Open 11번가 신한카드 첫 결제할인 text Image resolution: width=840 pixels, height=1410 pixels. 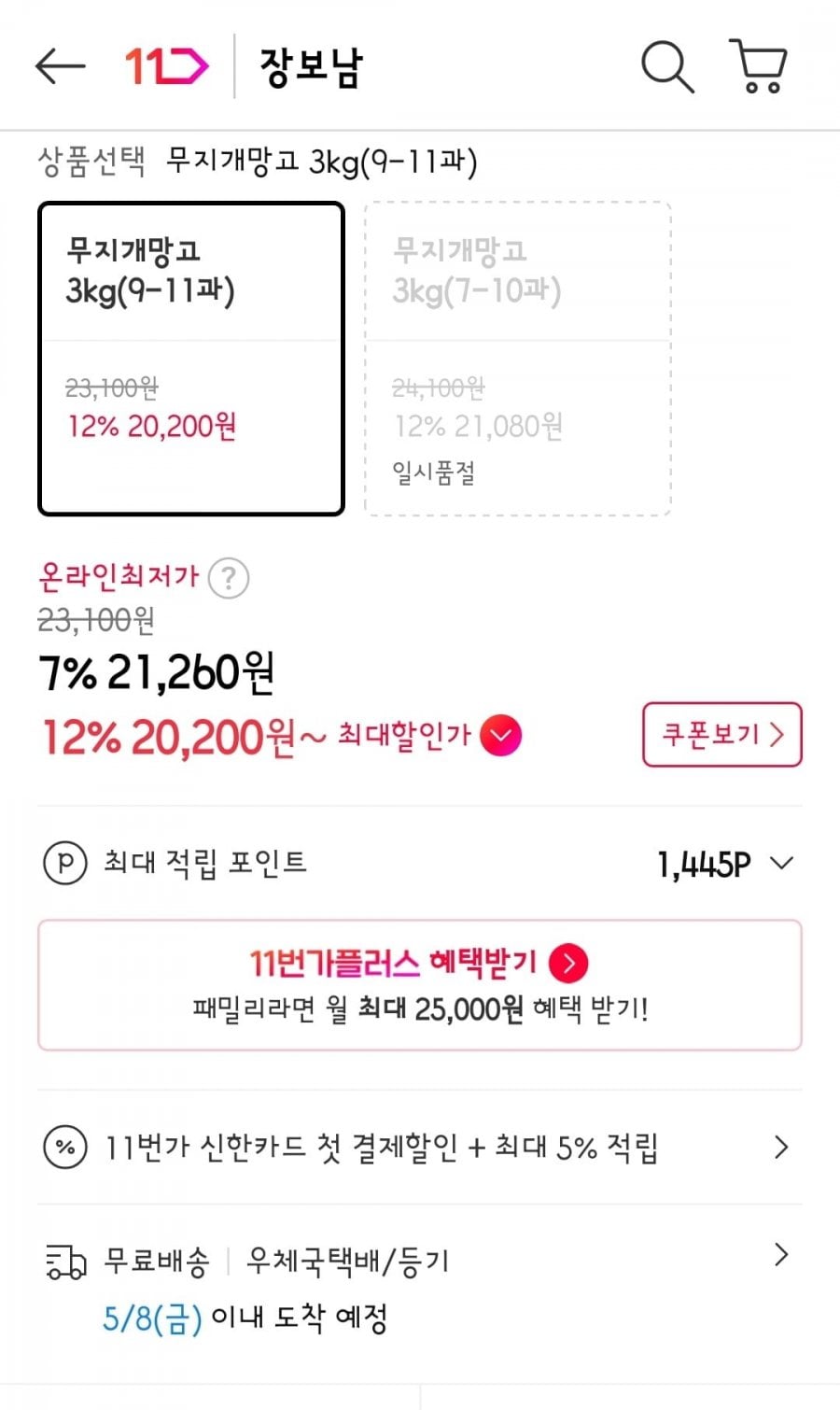381,1147
